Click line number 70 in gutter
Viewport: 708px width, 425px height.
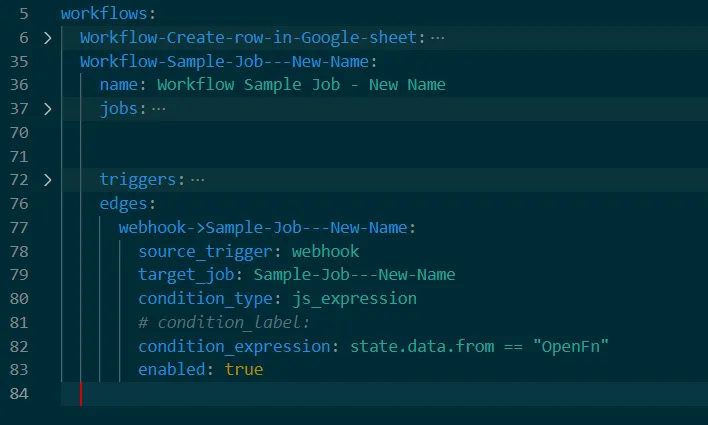[19, 133]
